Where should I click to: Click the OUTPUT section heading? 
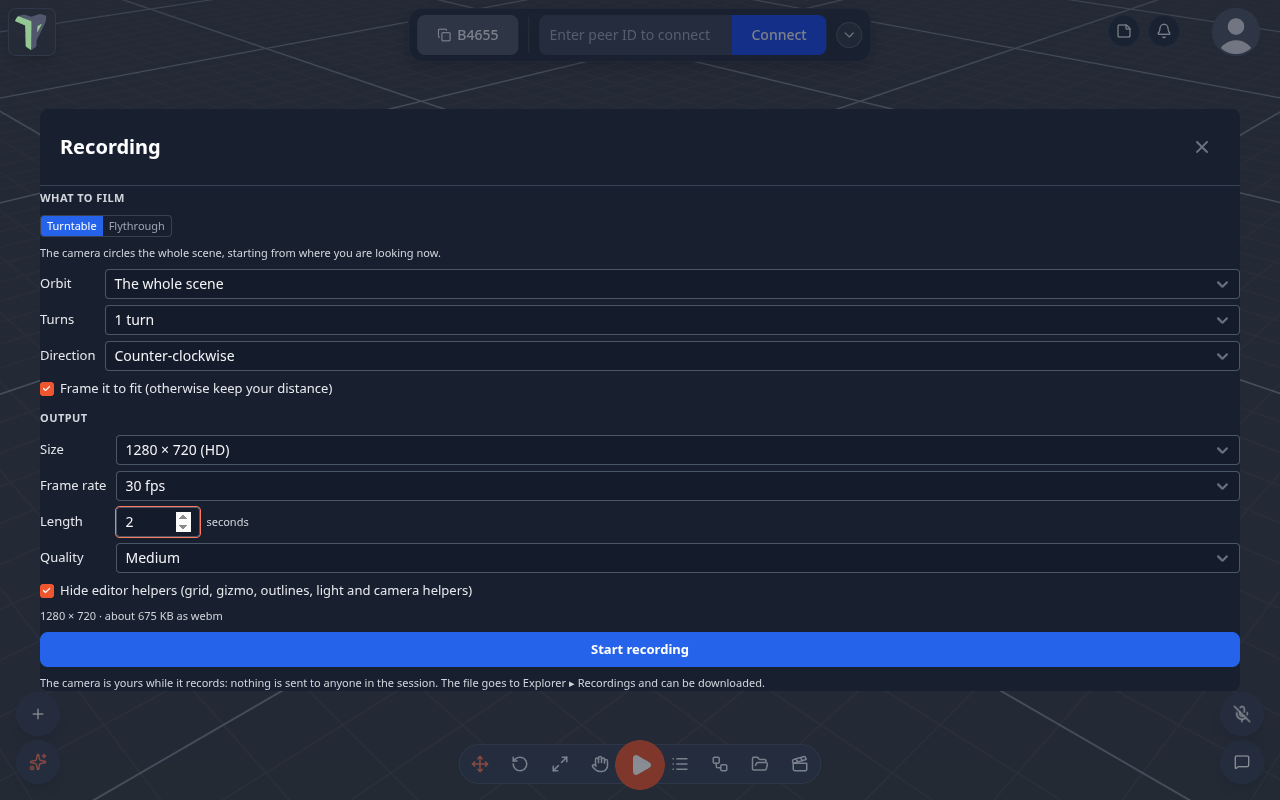click(x=64, y=418)
